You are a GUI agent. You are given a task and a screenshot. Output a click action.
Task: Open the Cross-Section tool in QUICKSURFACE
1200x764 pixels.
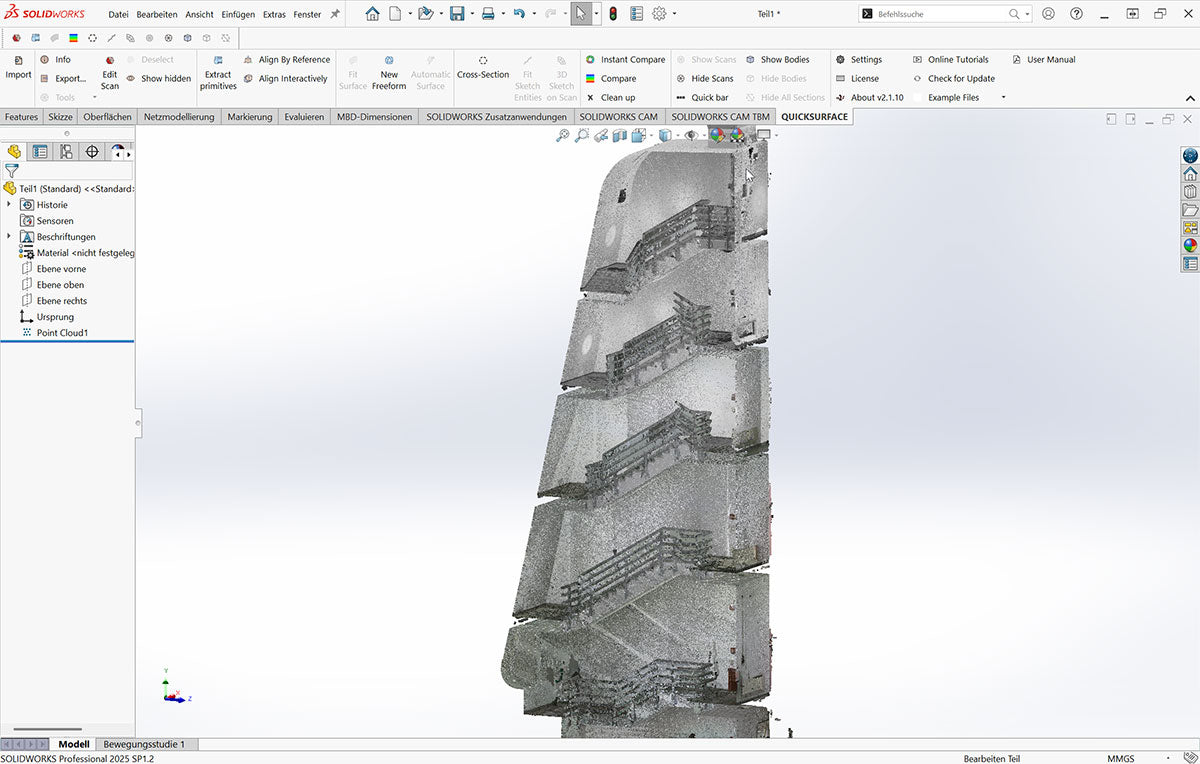(x=484, y=74)
